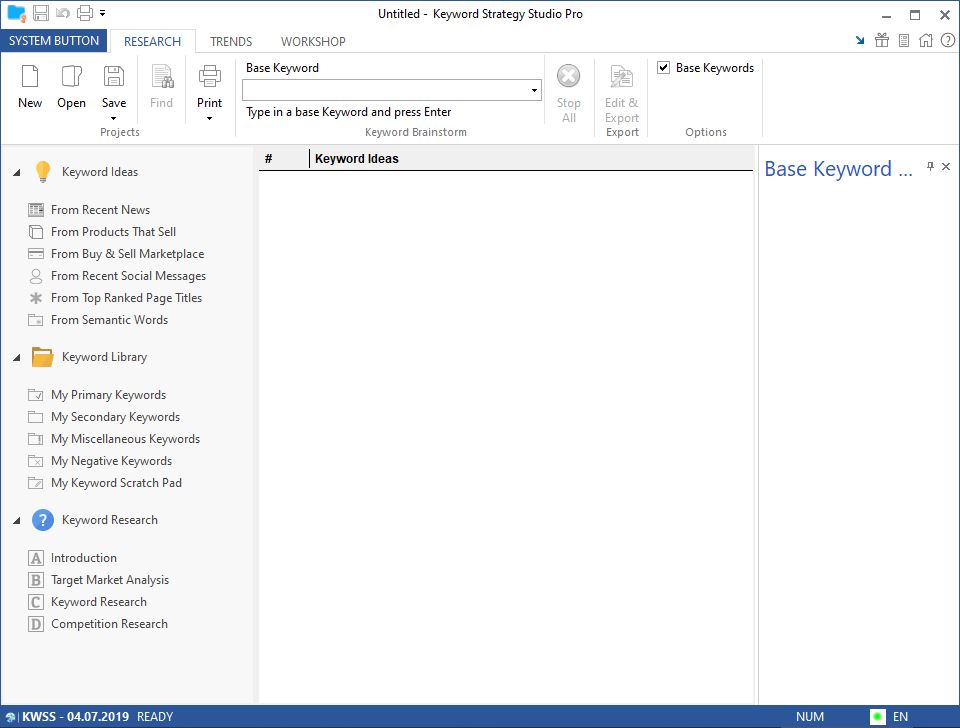Image resolution: width=960 pixels, height=728 pixels.
Task: Switch to the TRENDS tab
Action: click(231, 42)
